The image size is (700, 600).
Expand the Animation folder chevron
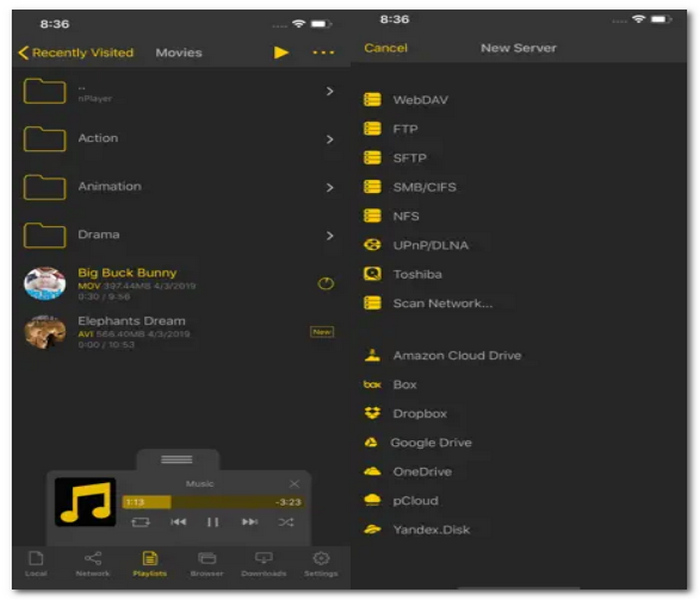point(329,188)
